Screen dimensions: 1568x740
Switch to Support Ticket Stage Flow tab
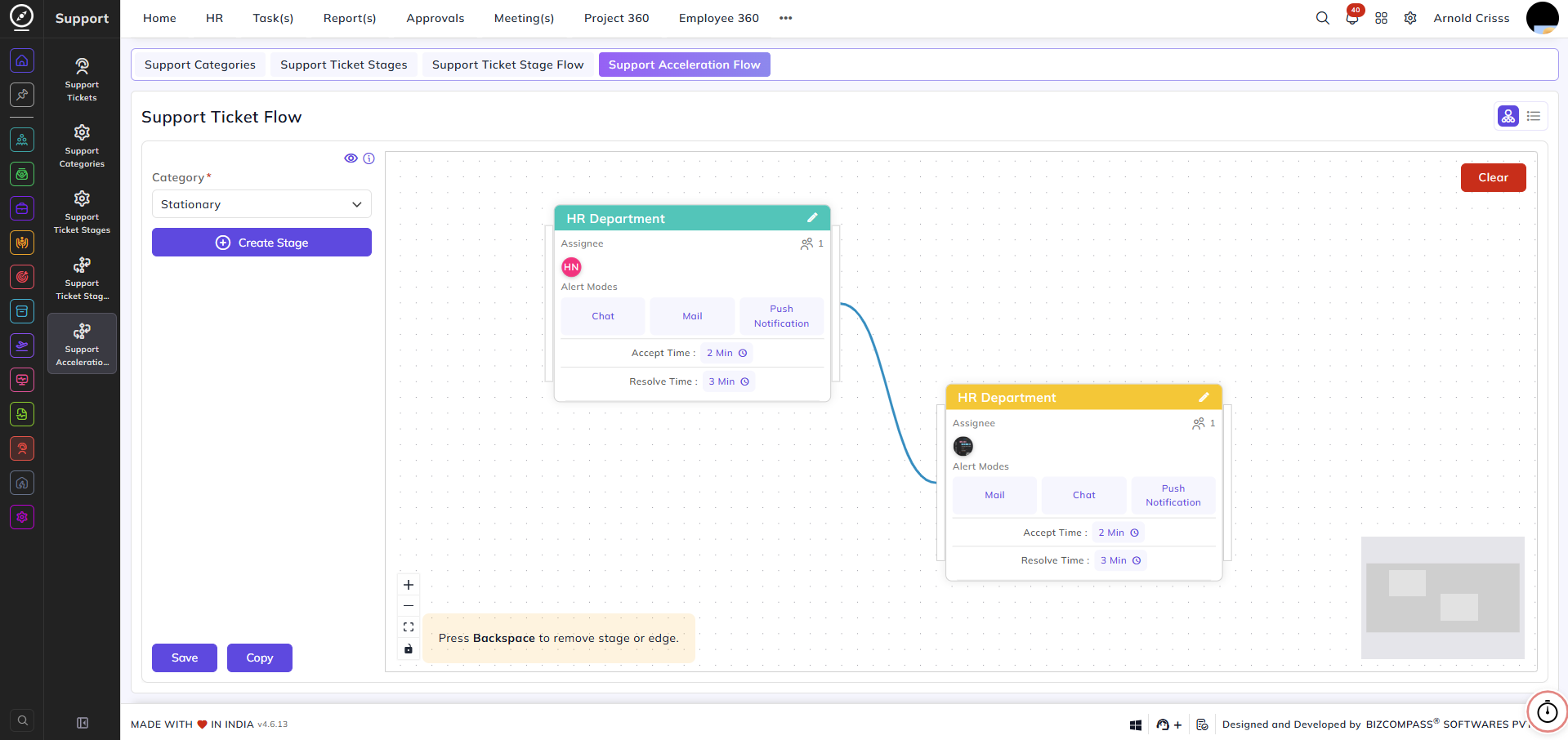pyautogui.click(x=507, y=65)
